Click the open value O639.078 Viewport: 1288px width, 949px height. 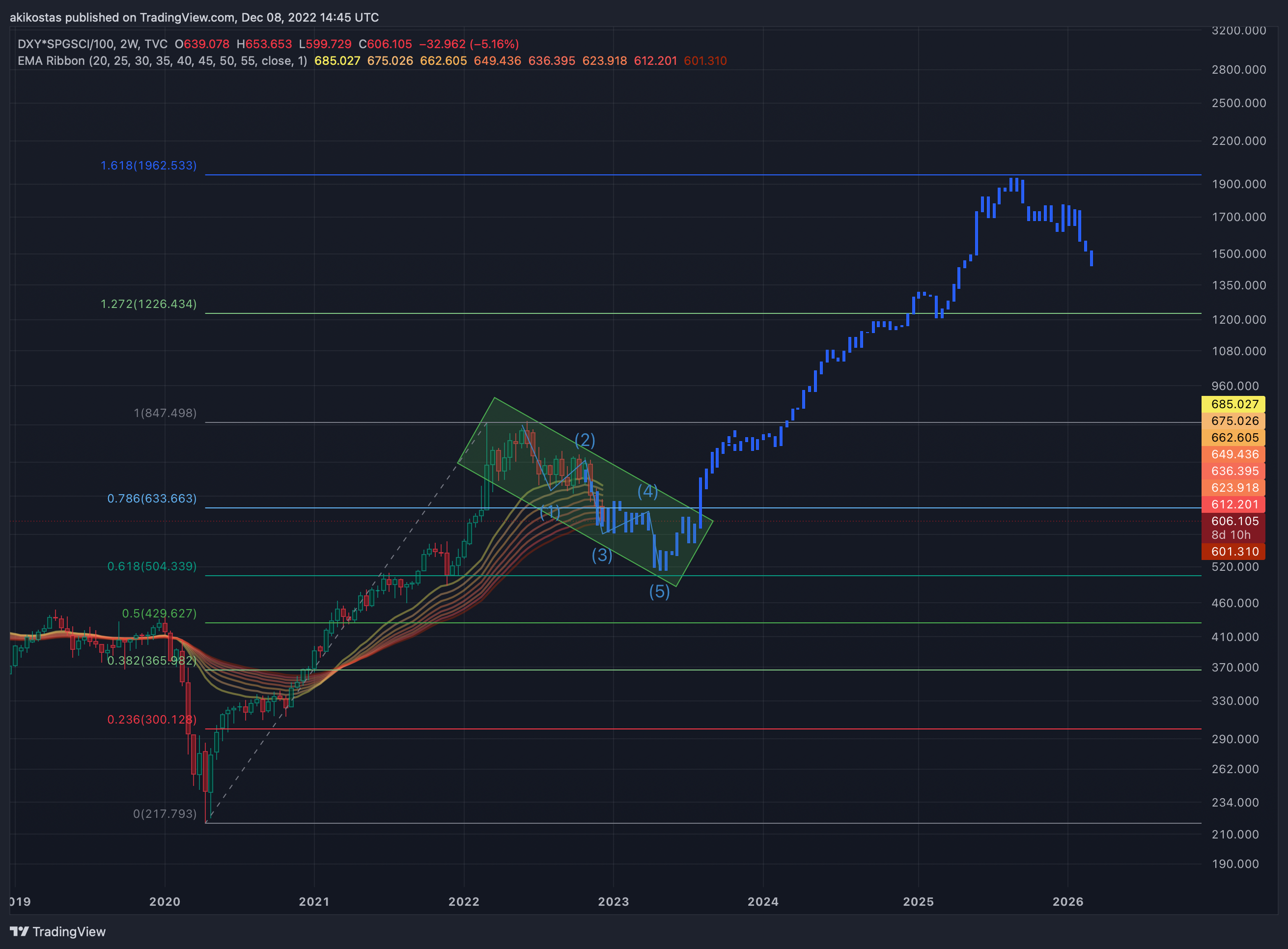click(x=202, y=44)
